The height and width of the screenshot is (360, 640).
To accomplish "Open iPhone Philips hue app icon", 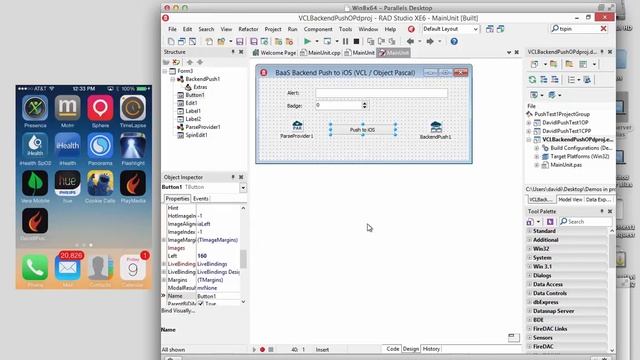I will coord(68,183).
